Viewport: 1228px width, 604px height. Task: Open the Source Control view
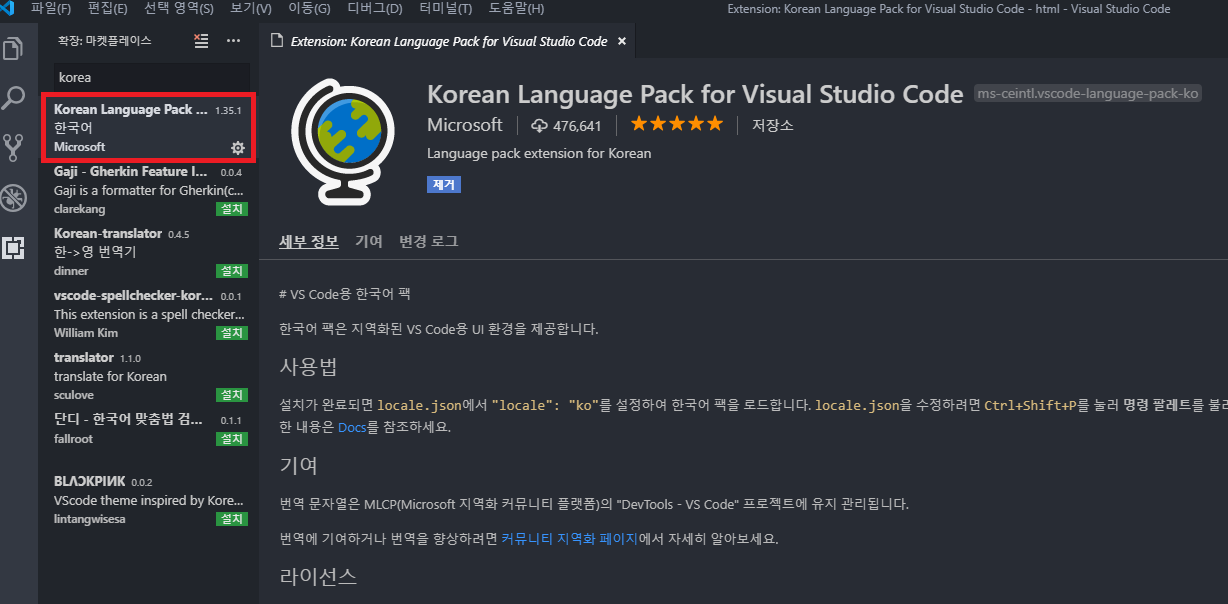[x=13, y=148]
